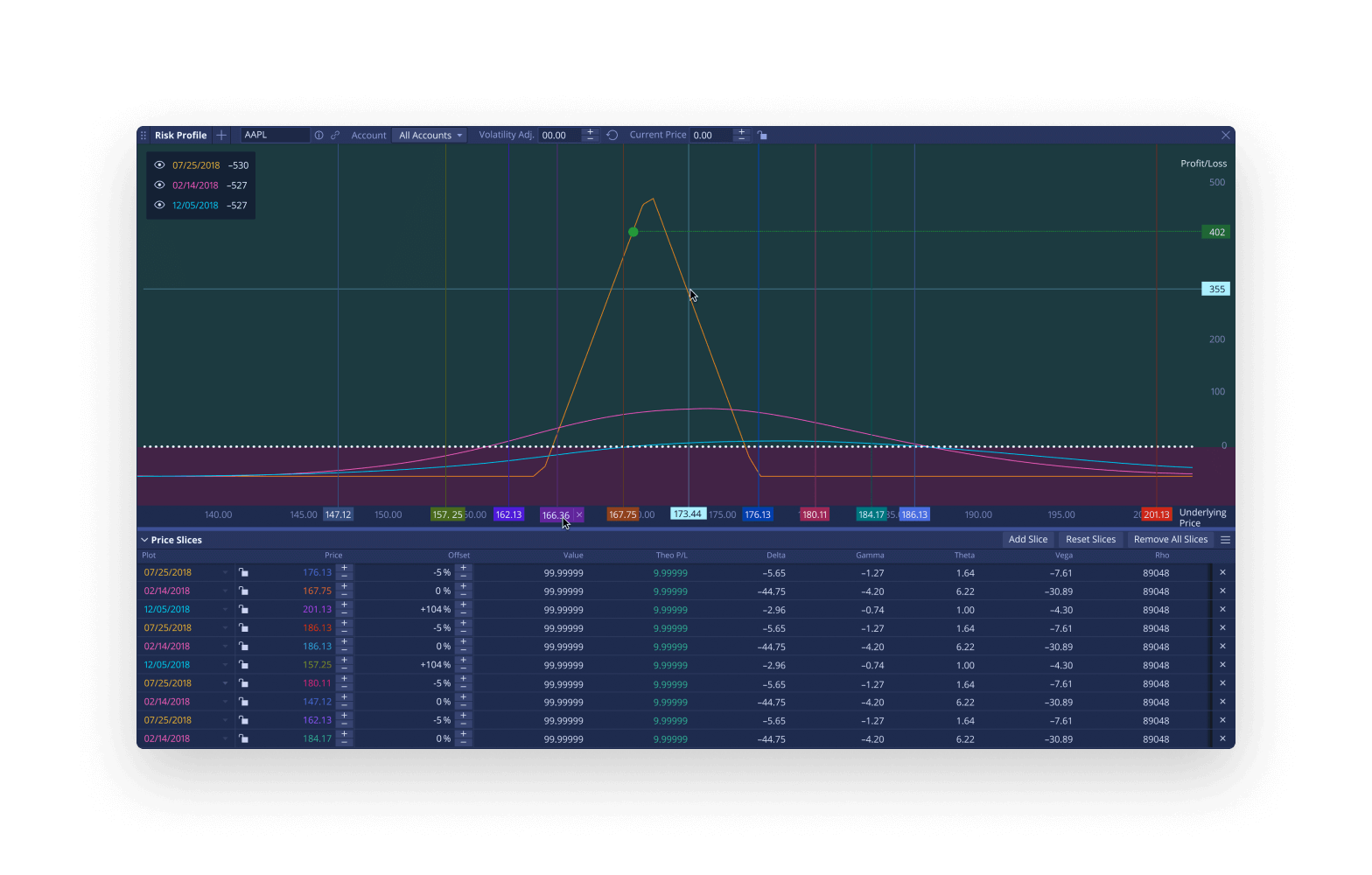Click the Add Slice button
Image resolution: width=1372 pixels, height=875 pixels.
1027,540
